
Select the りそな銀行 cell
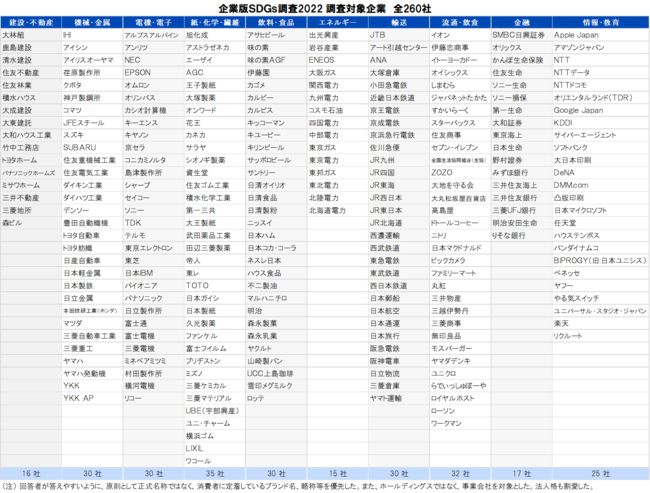[521, 236]
